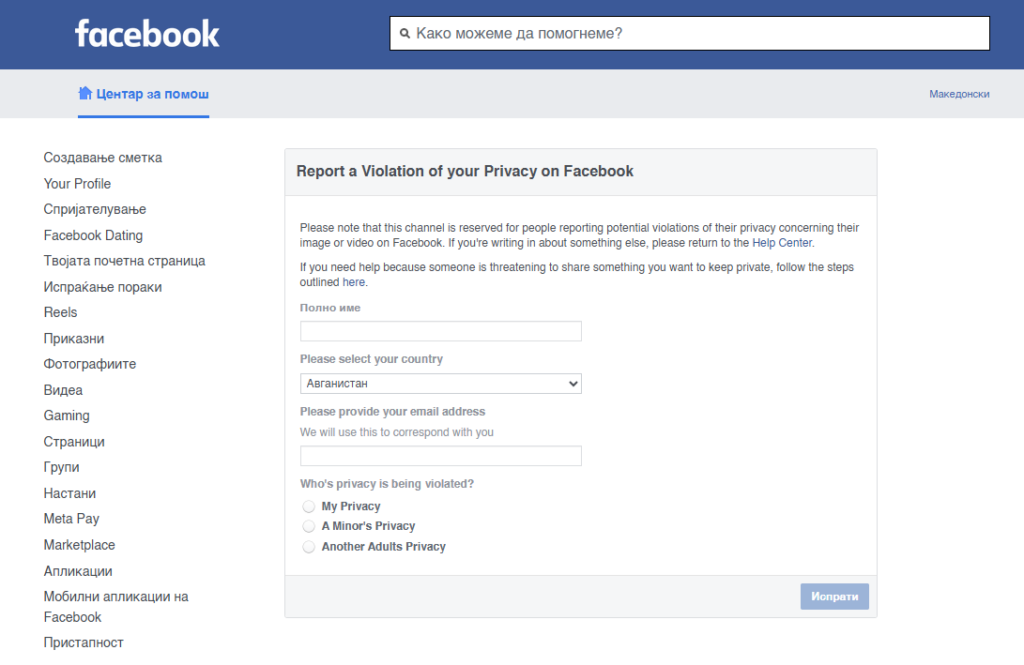The height and width of the screenshot is (665, 1024).
Task: Open Facebook Dating in sidebar
Action: (x=93, y=235)
